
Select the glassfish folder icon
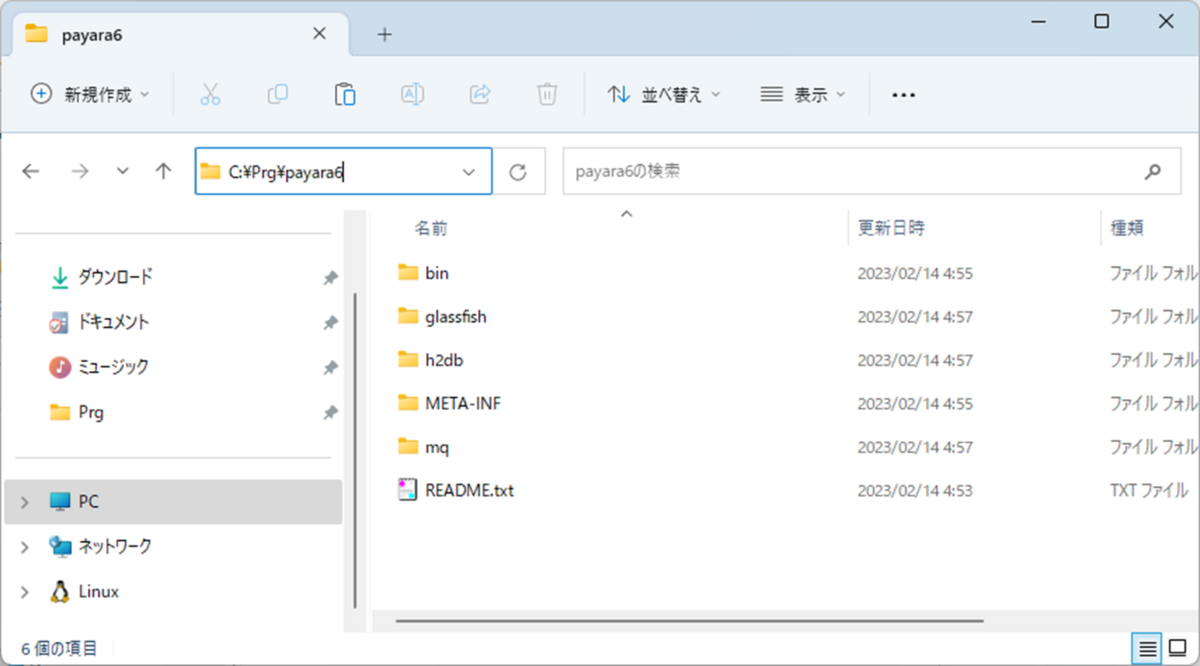point(407,316)
